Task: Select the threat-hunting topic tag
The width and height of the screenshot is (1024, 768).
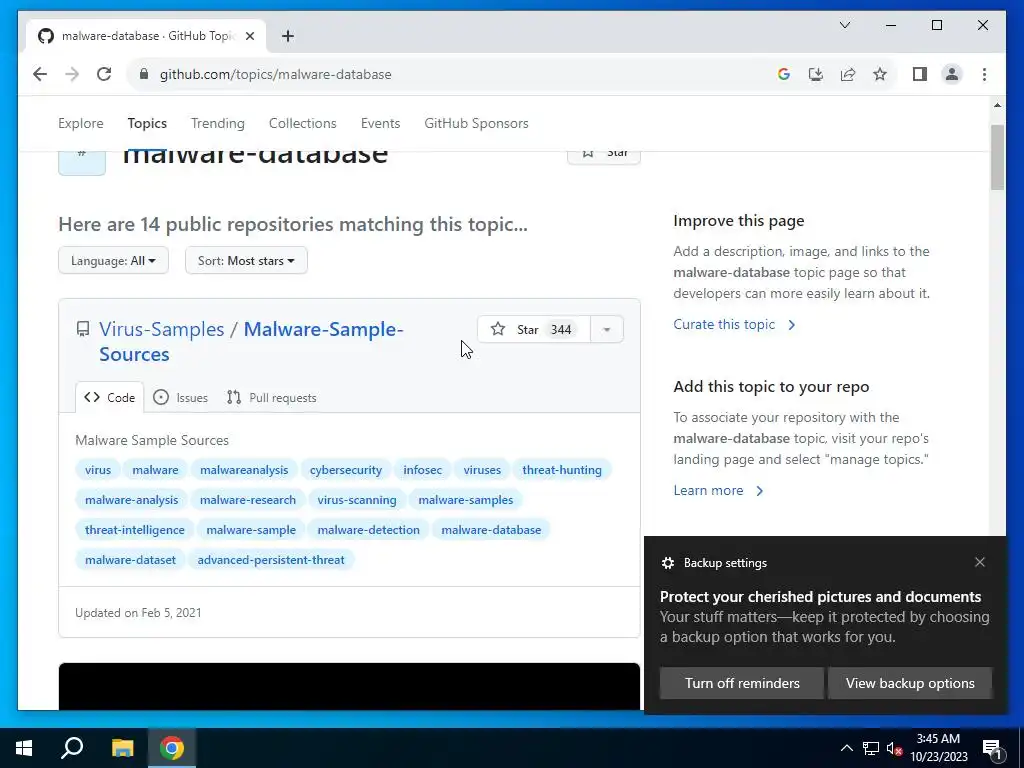Action: click(562, 470)
